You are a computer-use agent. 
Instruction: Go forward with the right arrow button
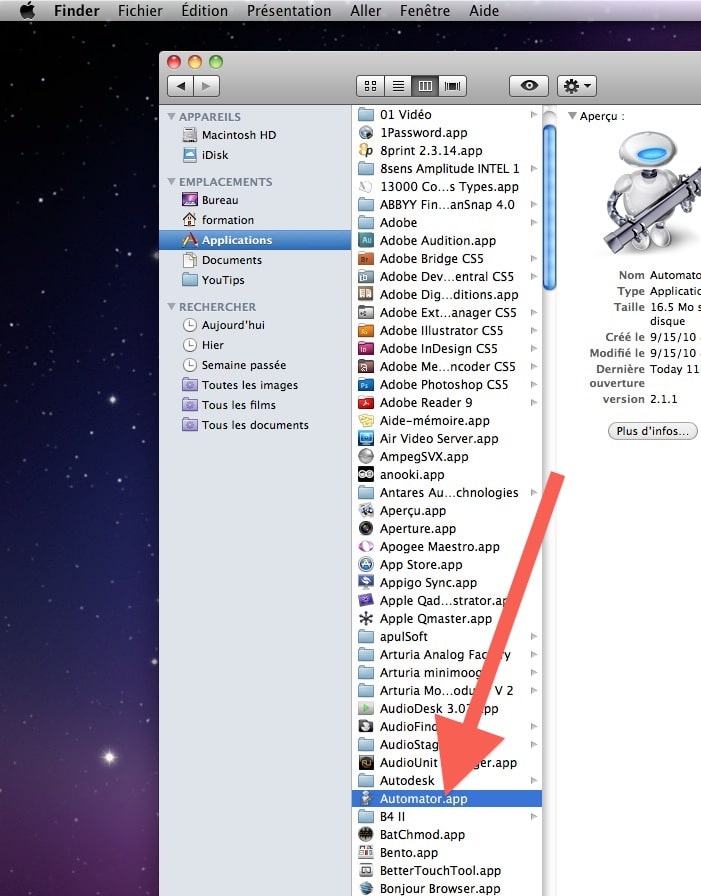pos(207,86)
